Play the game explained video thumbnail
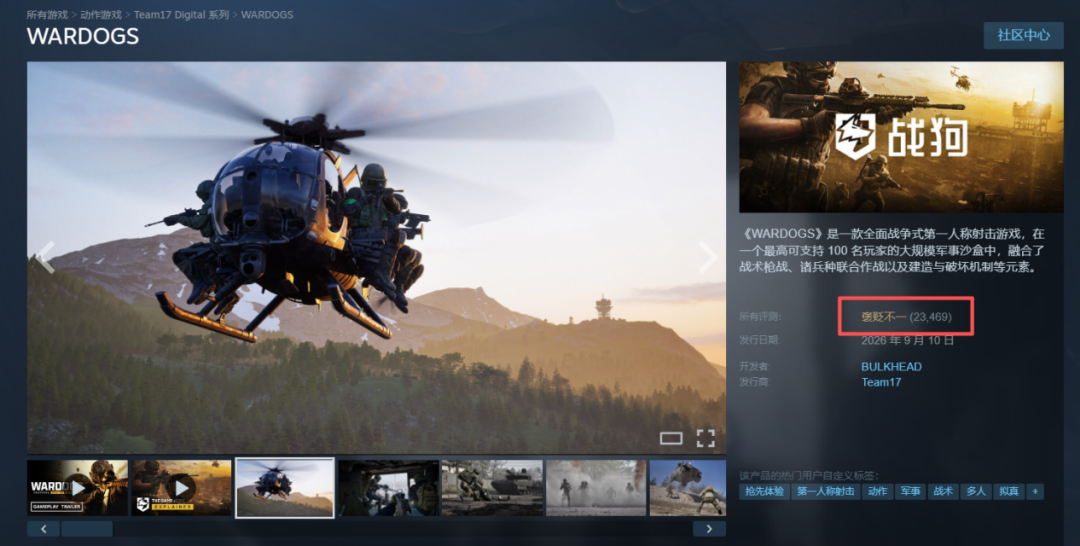This screenshot has width=1080, height=546. click(x=181, y=487)
